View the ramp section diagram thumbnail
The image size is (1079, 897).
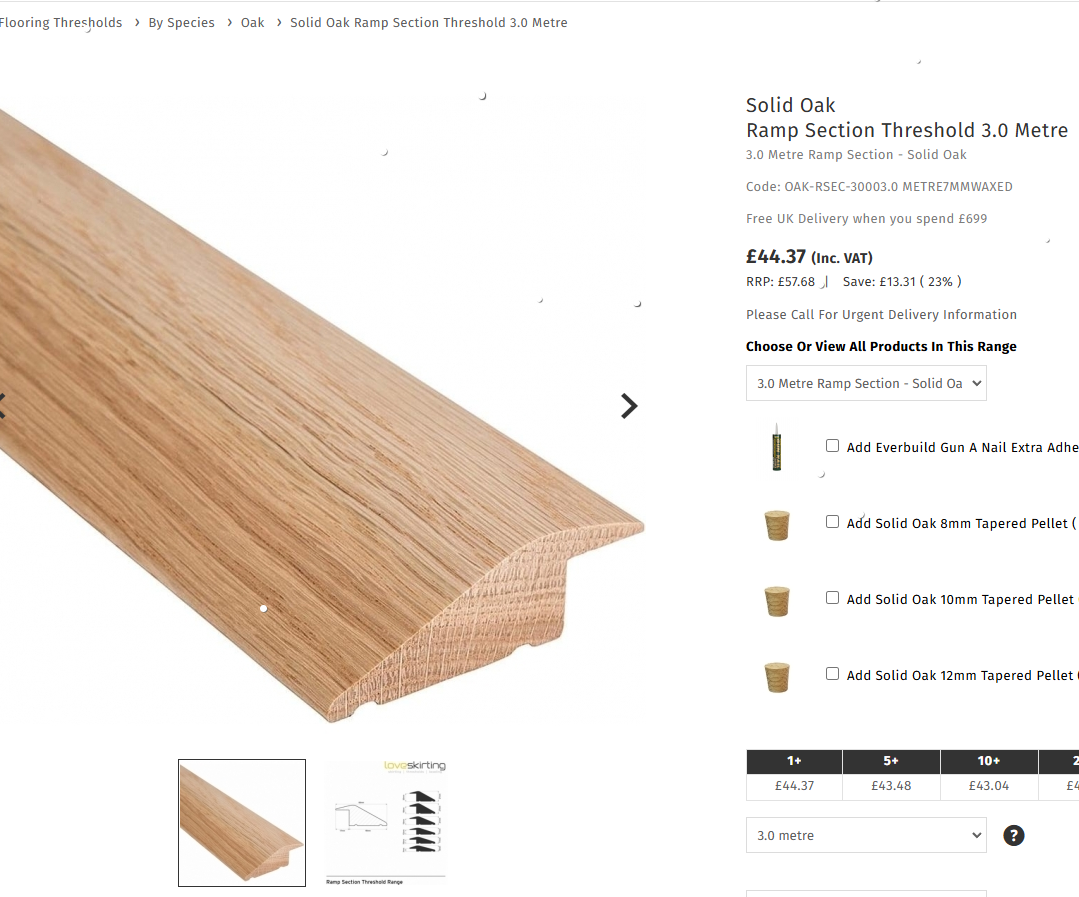(x=386, y=823)
